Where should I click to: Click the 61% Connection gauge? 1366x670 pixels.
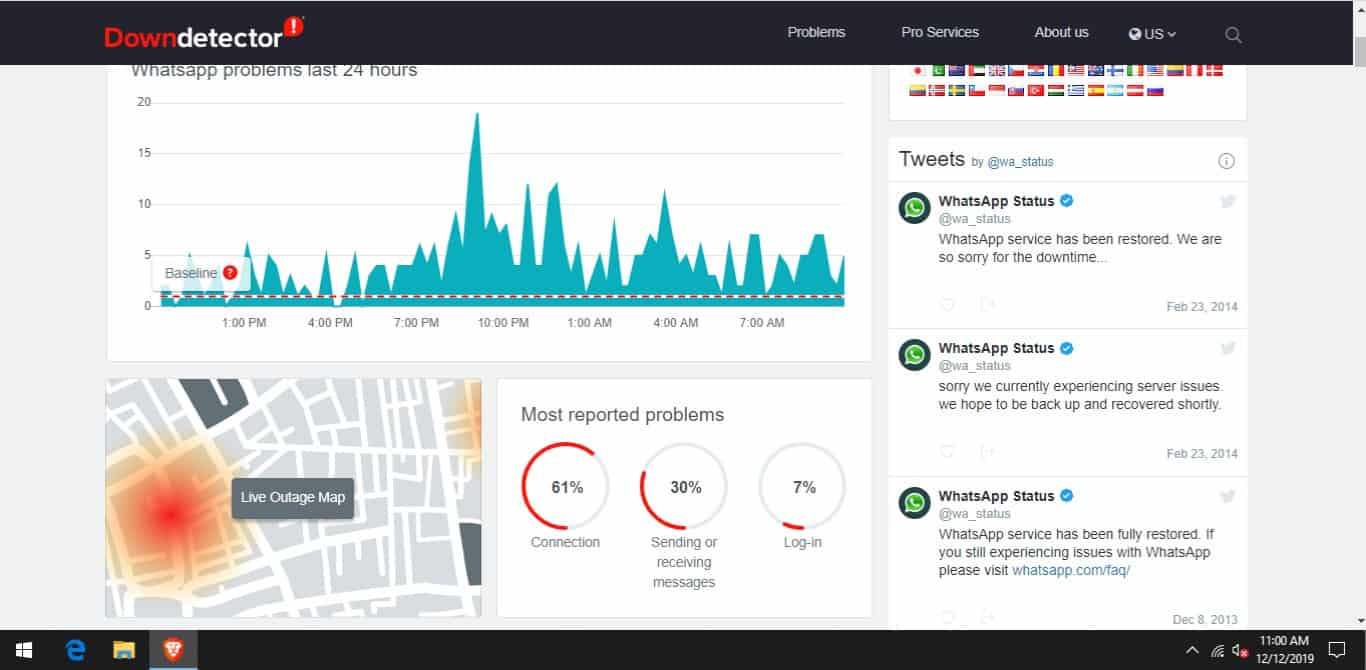[566, 487]
